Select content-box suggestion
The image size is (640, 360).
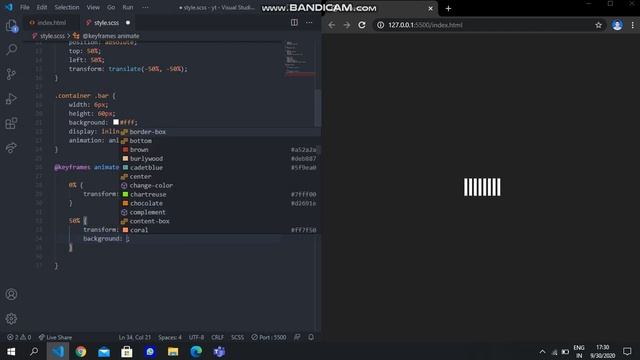[219, 221]
